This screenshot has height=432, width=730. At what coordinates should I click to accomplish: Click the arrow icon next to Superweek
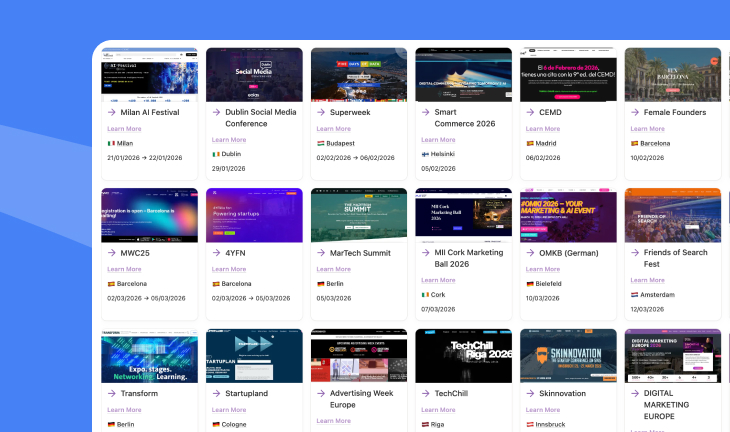coord(321,112)
